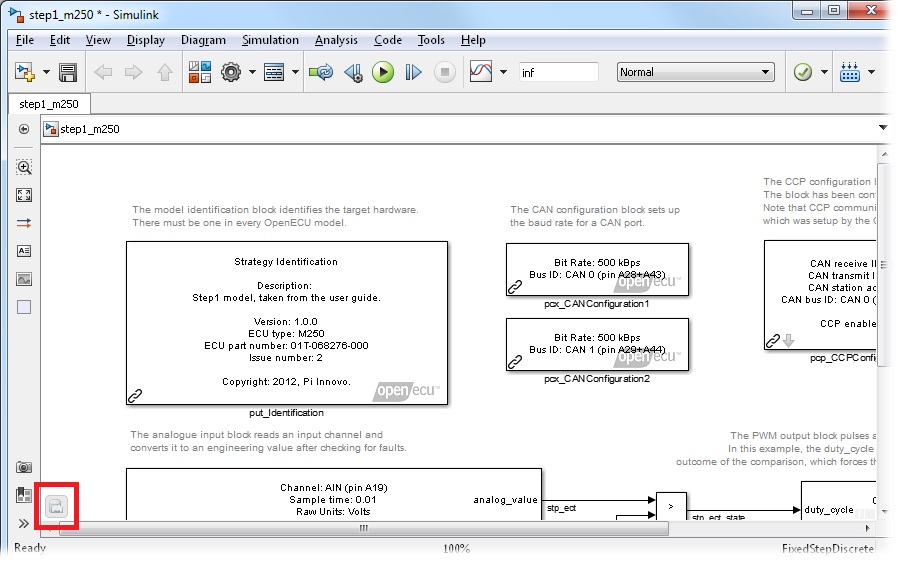Image resolution: width=901 pixels, height=564 pixels.
Task: Click step1_m250 in the breadcrumb bar
Action: [x=90, y=129]
